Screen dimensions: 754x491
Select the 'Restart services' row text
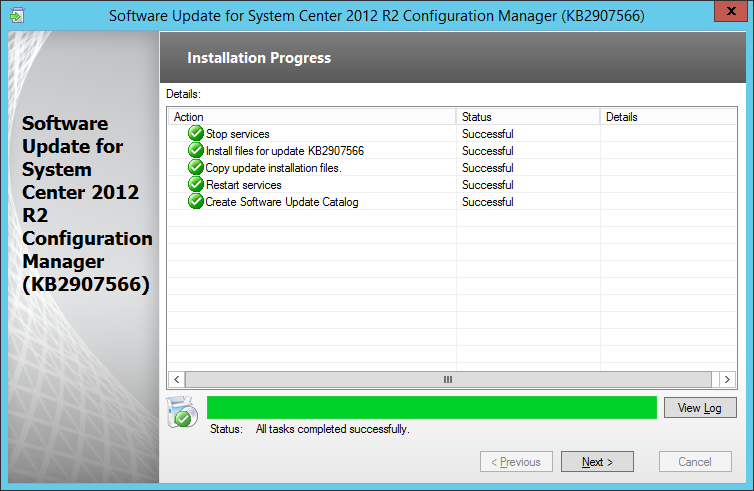click(244, 185)
